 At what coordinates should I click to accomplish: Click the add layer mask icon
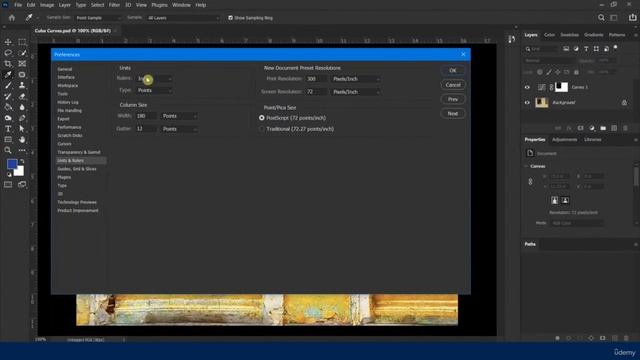[580, 128]
